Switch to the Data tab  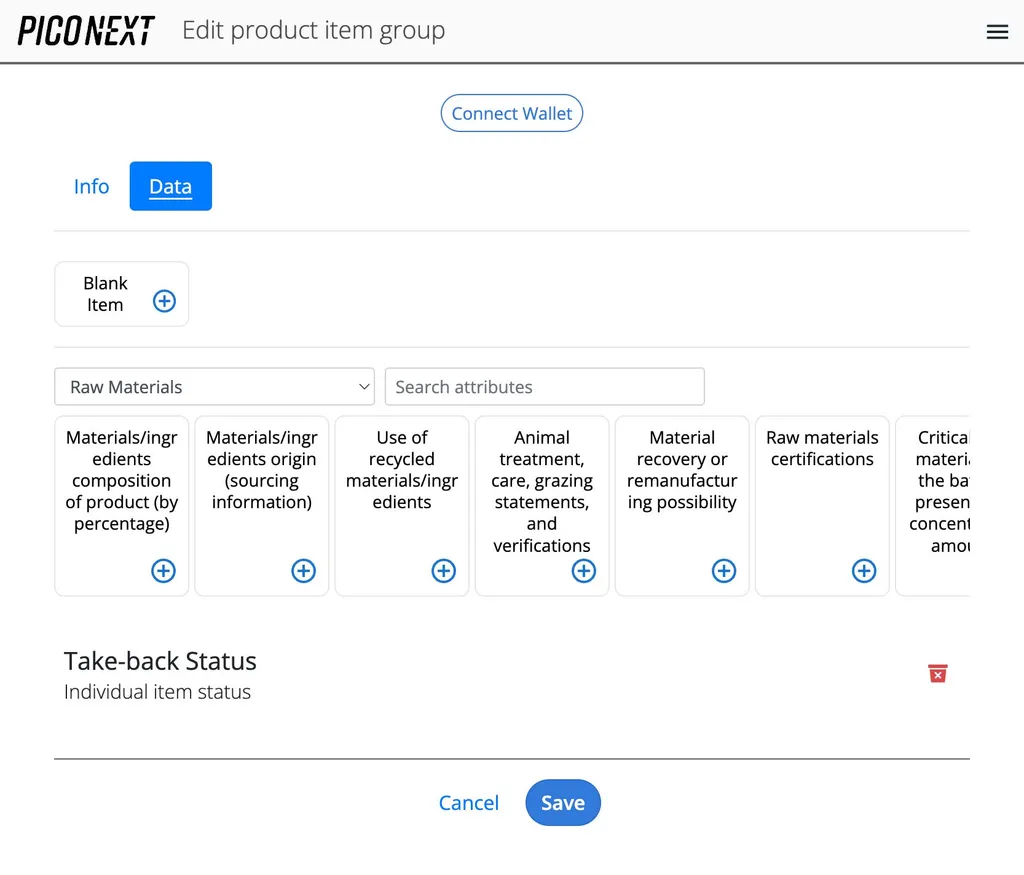point(170,186)
